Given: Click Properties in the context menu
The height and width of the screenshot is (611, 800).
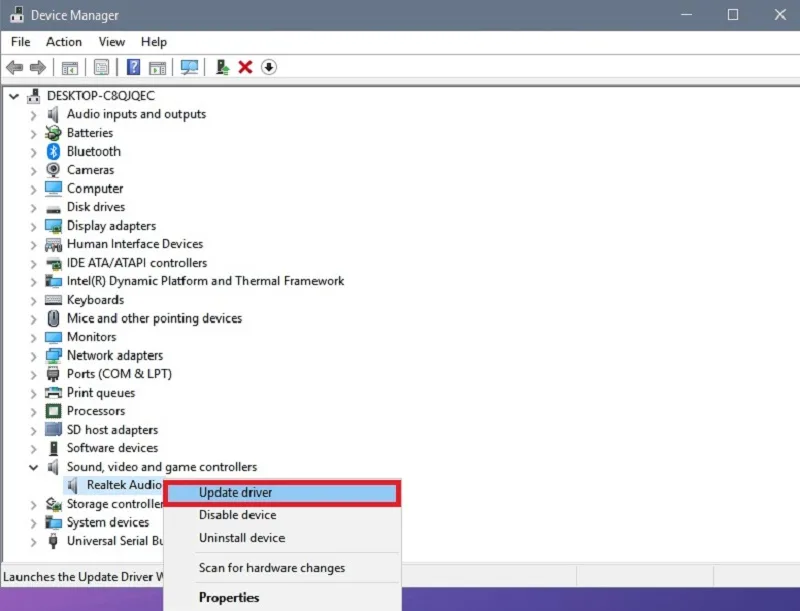Looking at the screenshot, I should 229,598.
